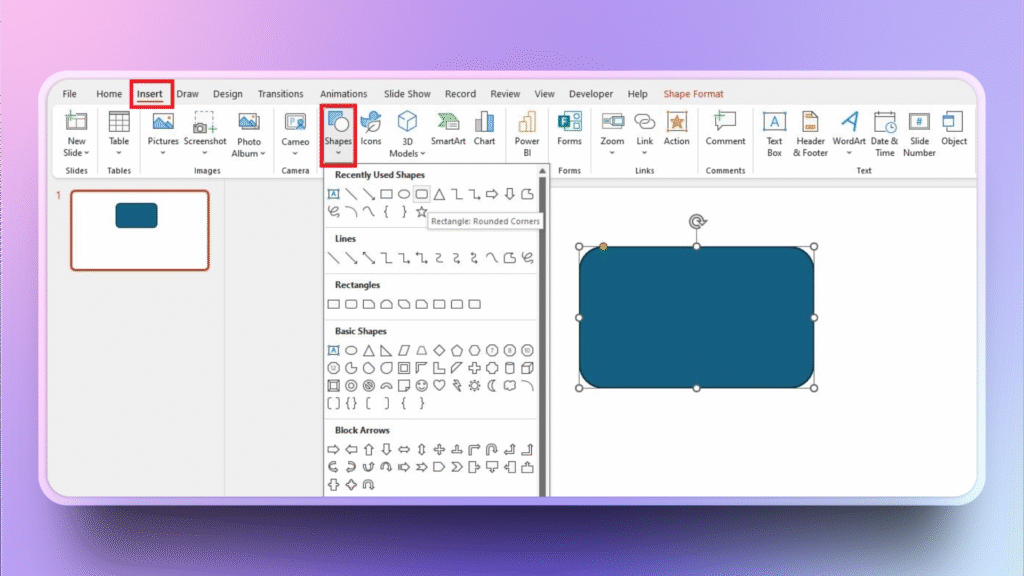Select the Action star icon
This screenshot has width=1024, height=576.
(x=677, y=123)
